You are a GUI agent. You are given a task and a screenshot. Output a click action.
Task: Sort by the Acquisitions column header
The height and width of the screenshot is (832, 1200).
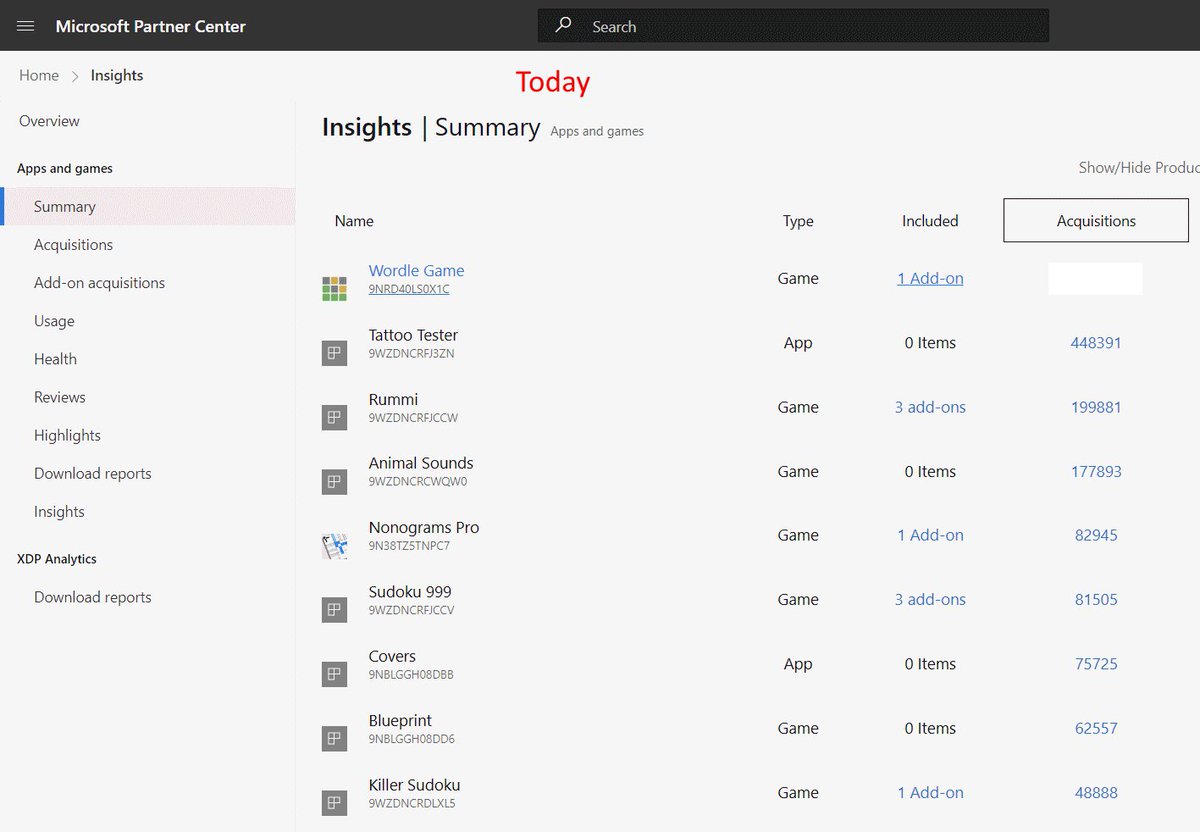[x=1096, y=220]
